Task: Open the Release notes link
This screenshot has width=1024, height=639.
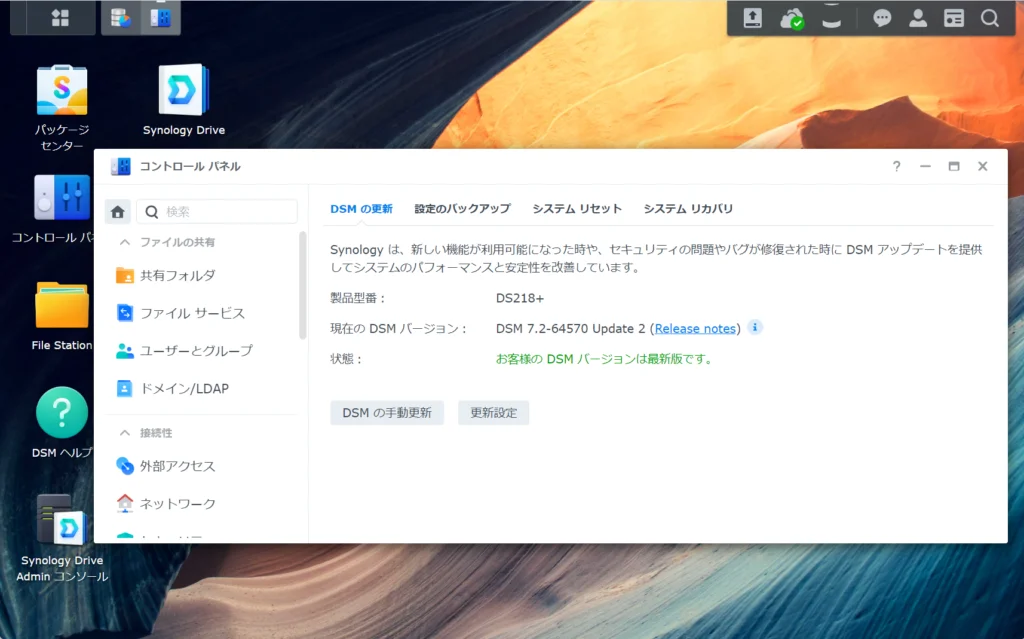Action: (x=696, y=329)
